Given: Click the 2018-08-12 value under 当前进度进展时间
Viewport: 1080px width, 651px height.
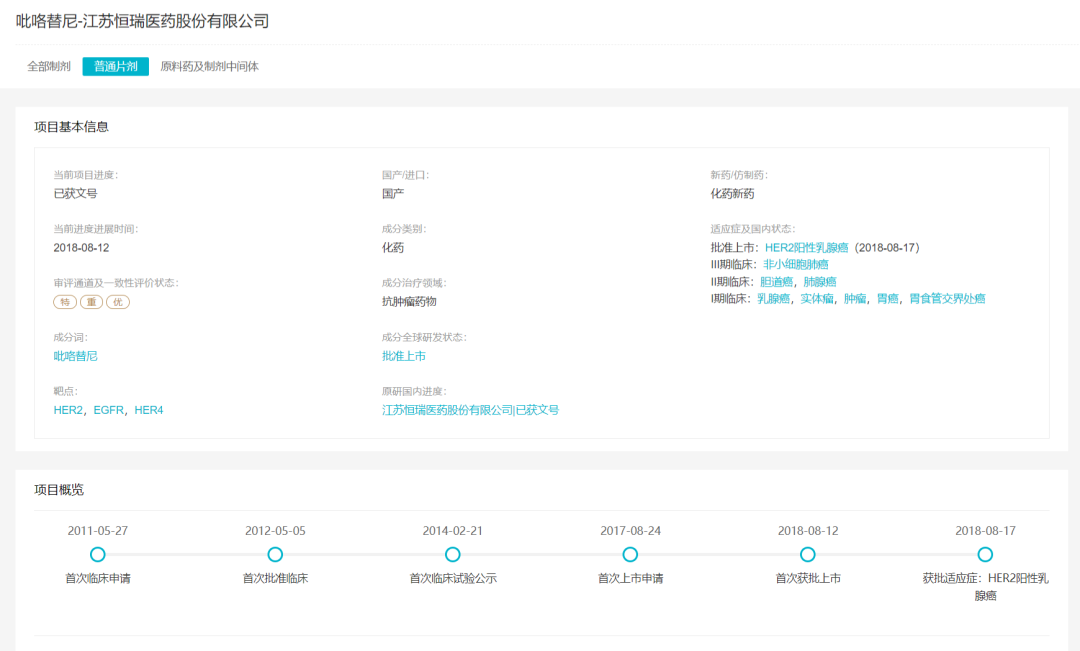Looking at the screenshot, I should pos(81,247).
